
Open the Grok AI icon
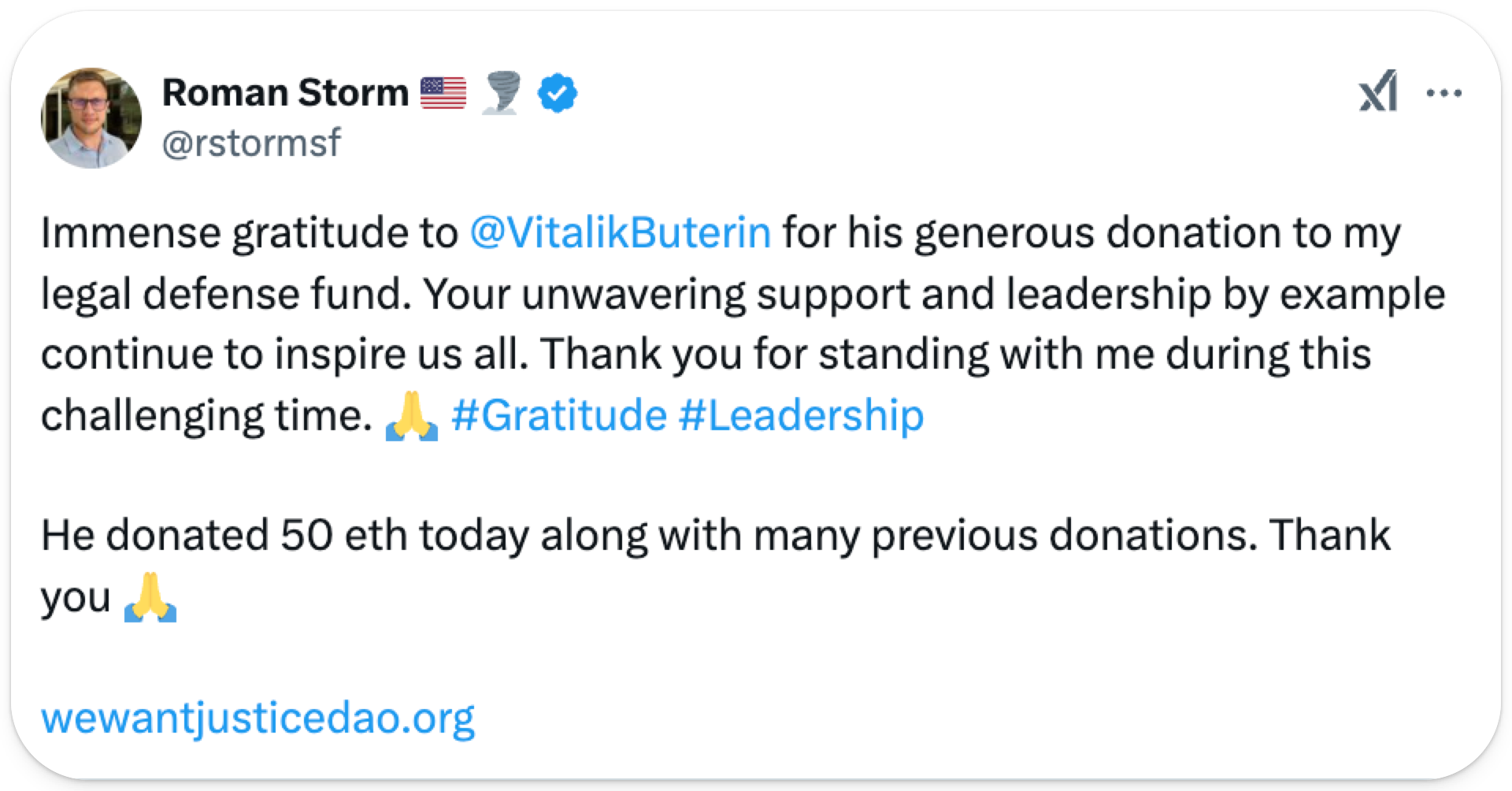coord(1378,93)
